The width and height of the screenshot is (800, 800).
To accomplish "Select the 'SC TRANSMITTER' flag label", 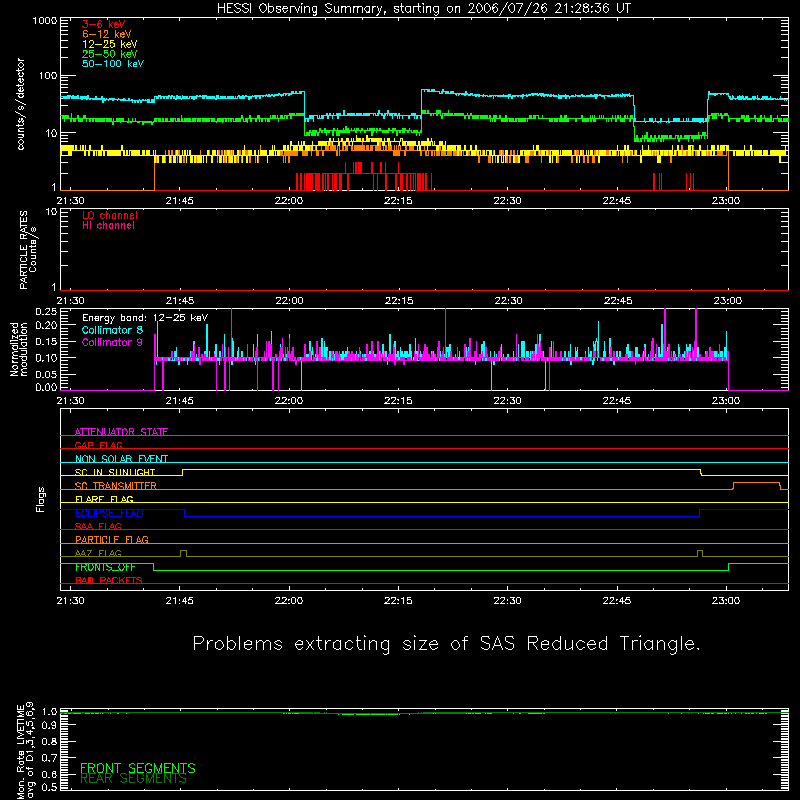I will click(116, 486).
